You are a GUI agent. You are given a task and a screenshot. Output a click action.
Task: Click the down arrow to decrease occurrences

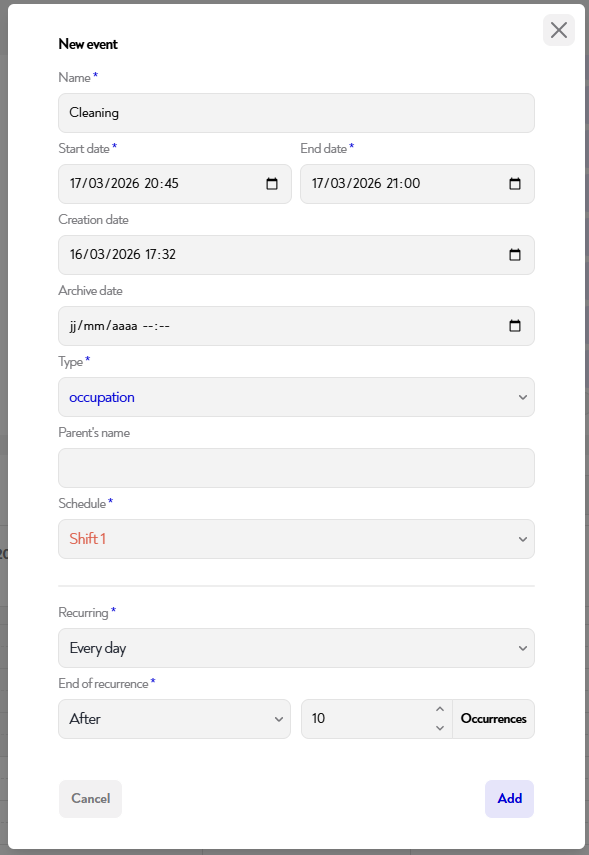tap(440, 726)
